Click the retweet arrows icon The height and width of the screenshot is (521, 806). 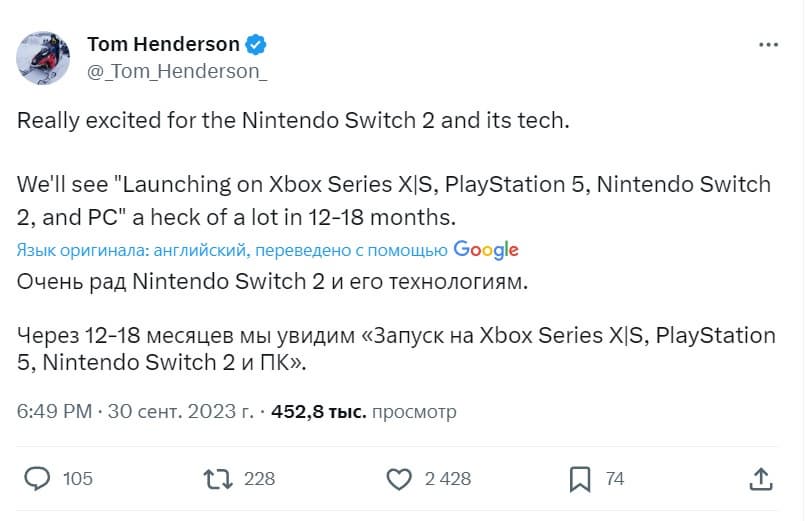click(x=215, y=479)
